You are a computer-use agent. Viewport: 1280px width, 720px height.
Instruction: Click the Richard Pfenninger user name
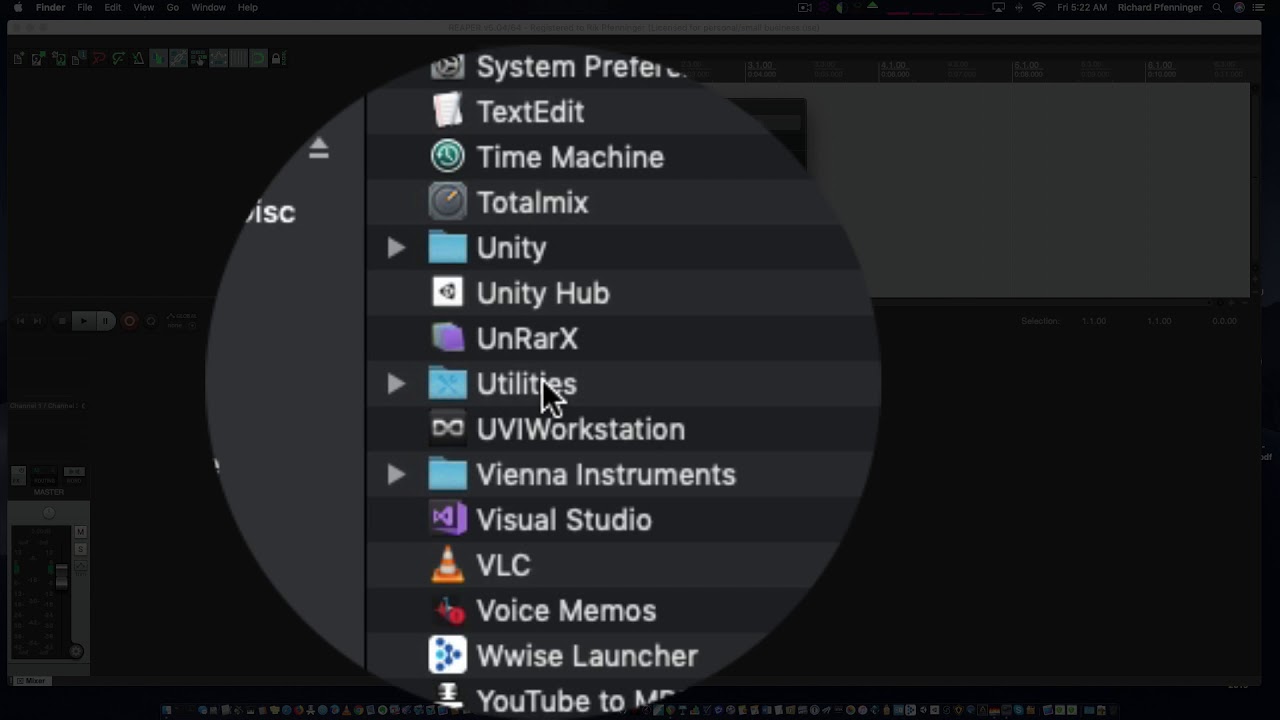(x=1160, y=7)
